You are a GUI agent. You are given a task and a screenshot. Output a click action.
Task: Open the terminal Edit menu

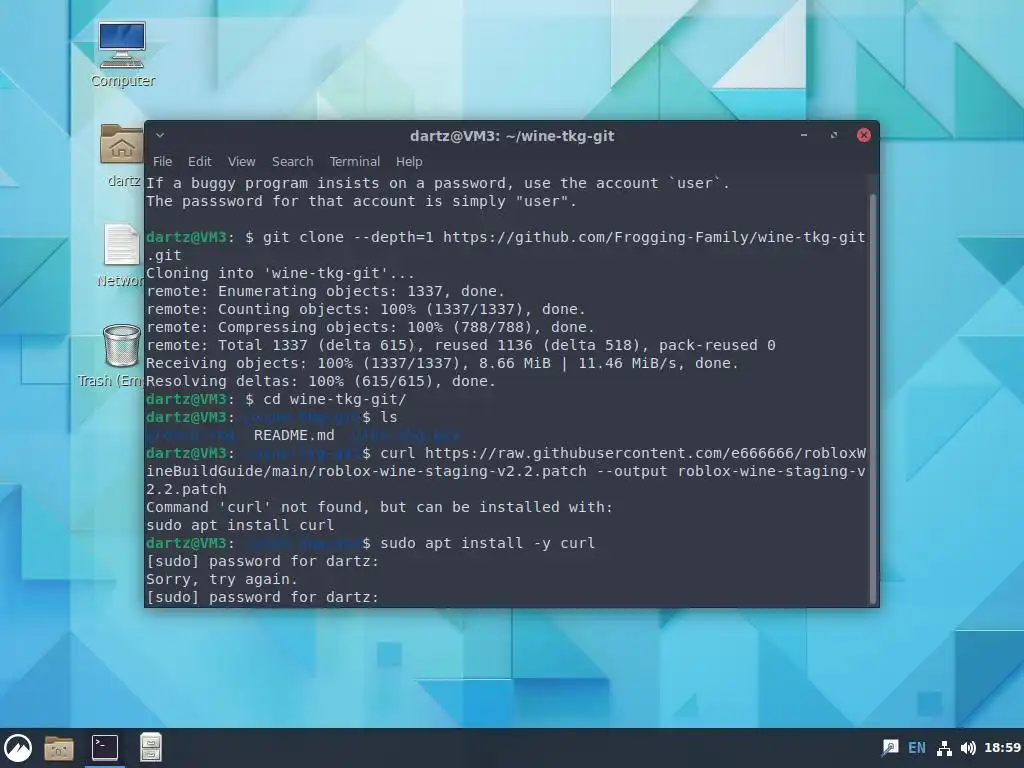point(200,161)
